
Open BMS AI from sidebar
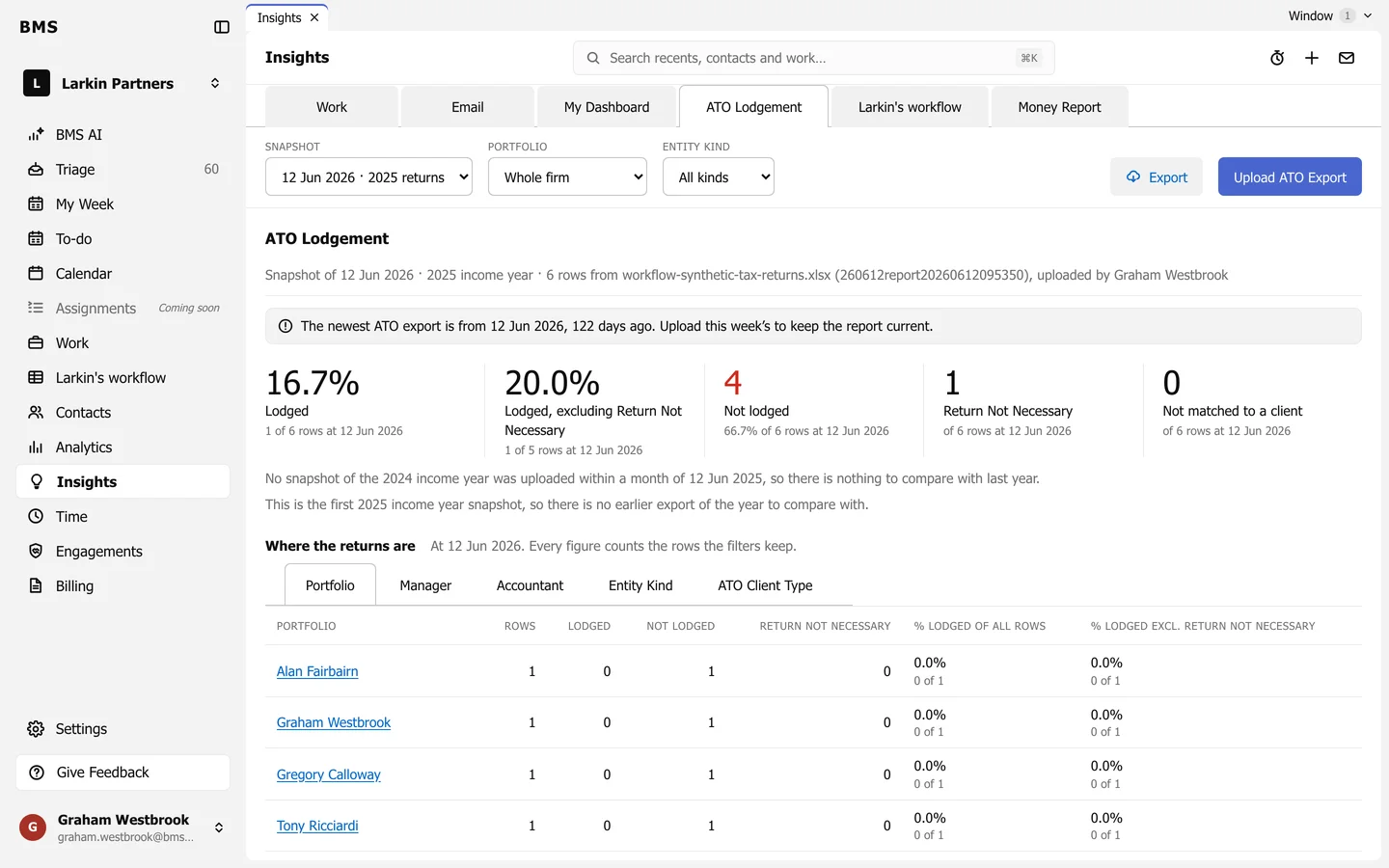tap(123, 135)
